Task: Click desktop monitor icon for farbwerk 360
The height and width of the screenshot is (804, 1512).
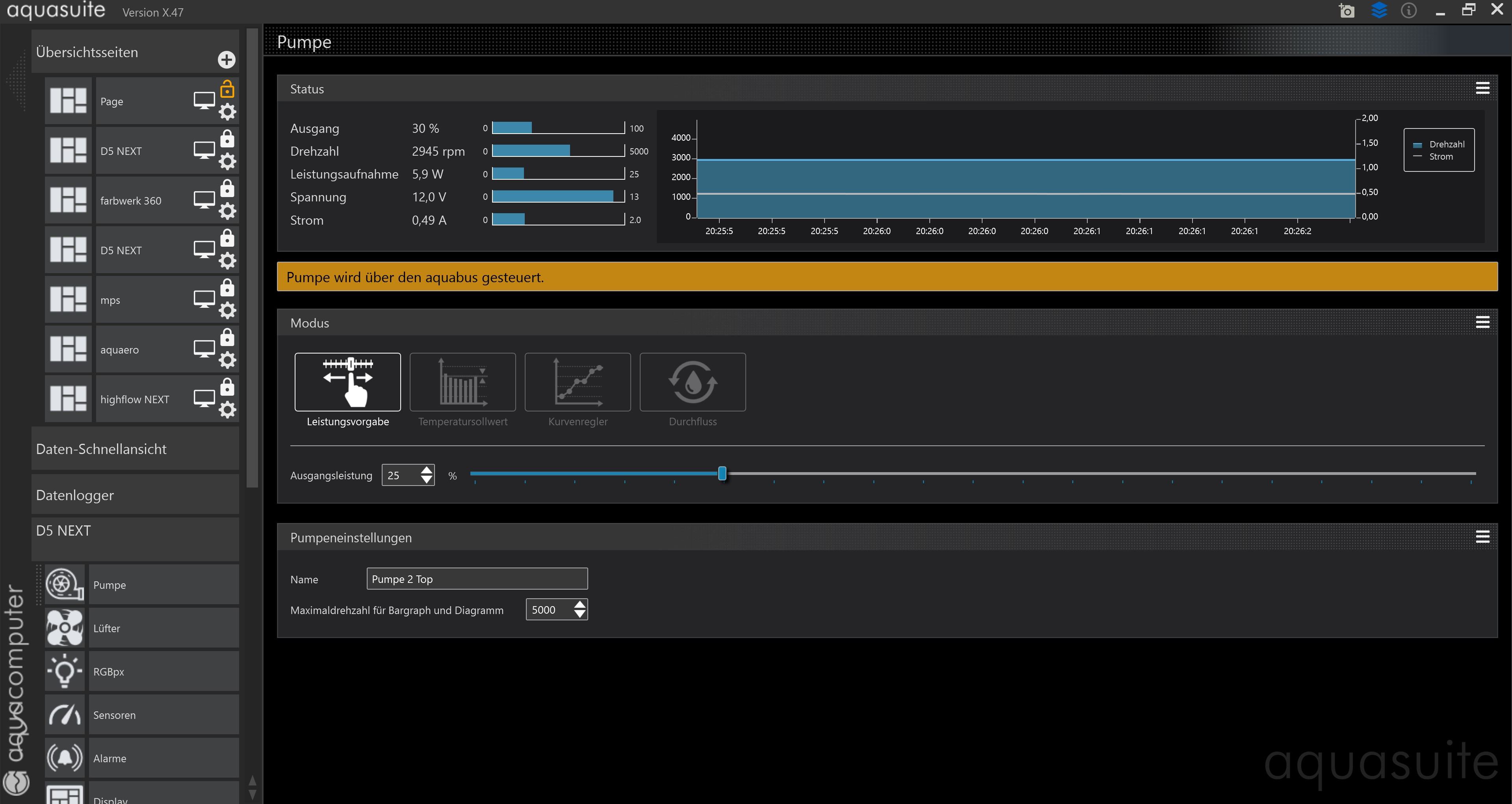Action: pos(204,200)
